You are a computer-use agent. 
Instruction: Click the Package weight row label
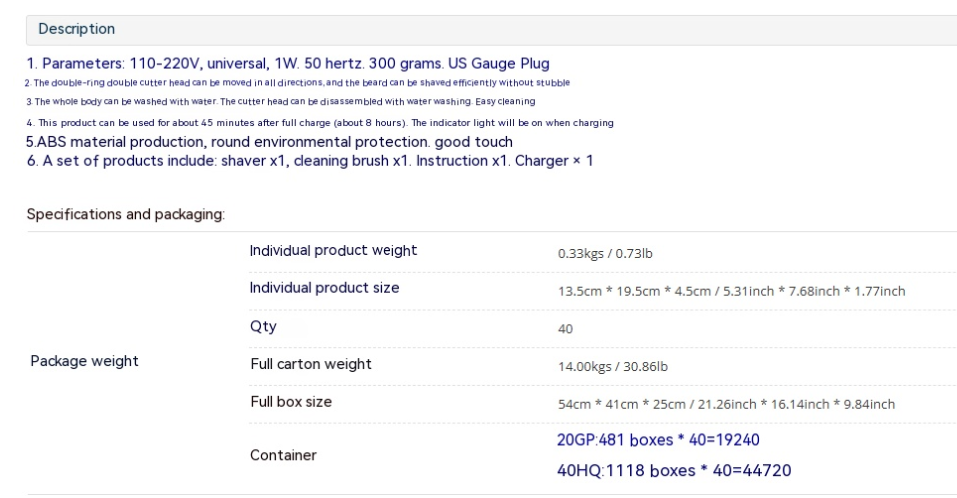click(x=84, y=361)
